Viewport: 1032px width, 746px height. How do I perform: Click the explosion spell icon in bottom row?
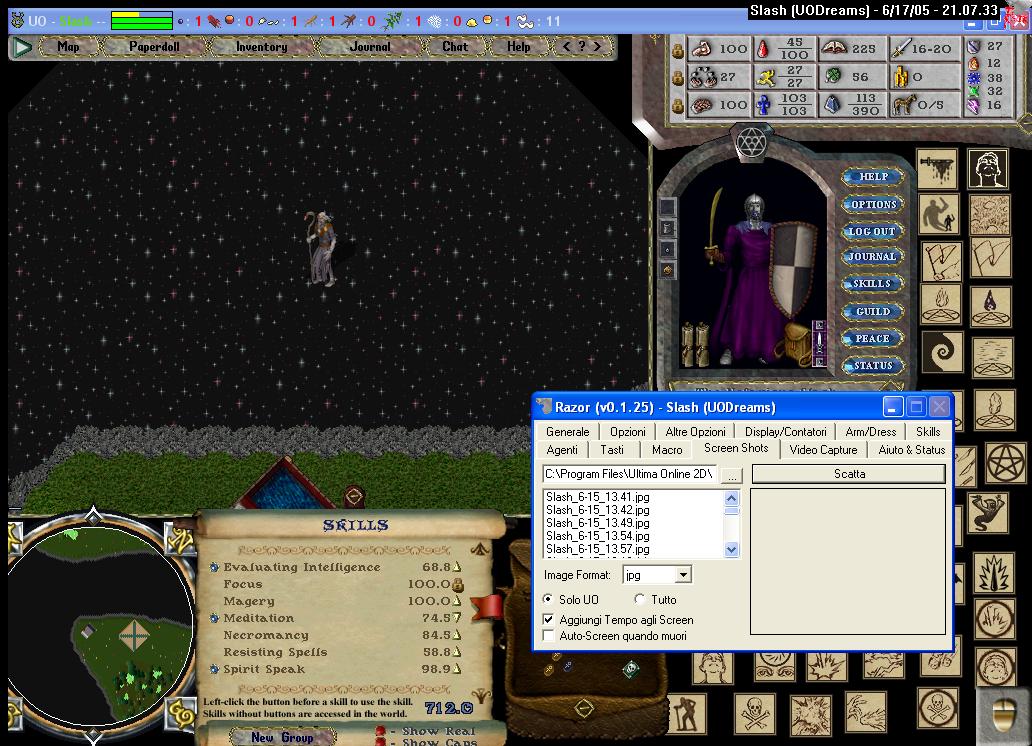pyautogui.click(x=811, y=714)
